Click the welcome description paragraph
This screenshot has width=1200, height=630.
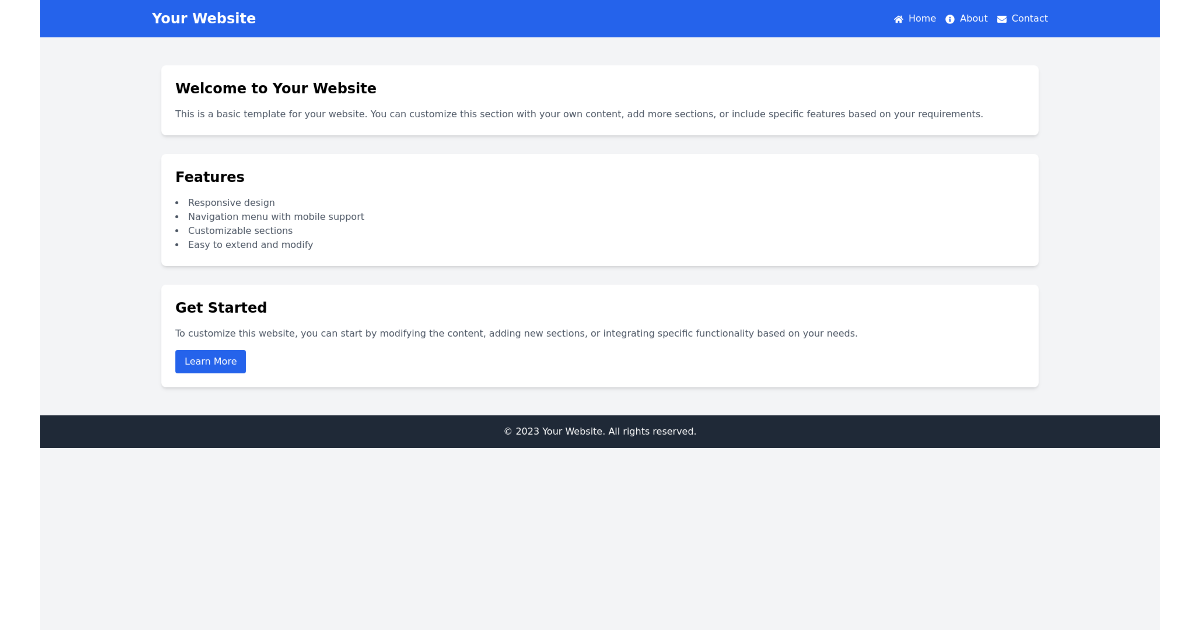(x=579, y=113)
